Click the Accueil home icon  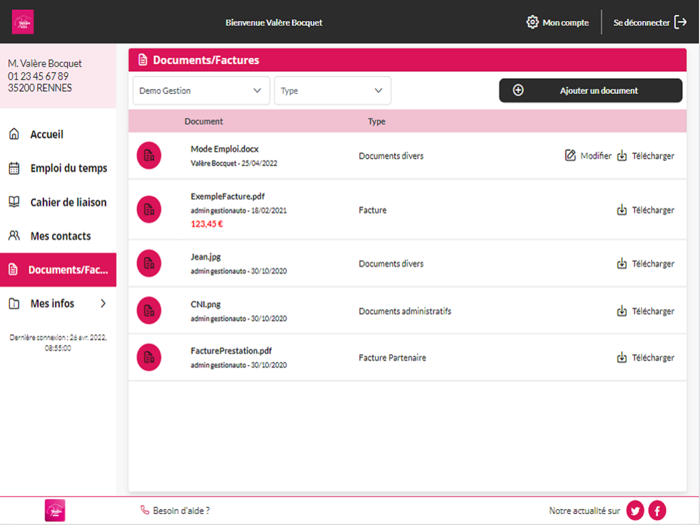14,134
